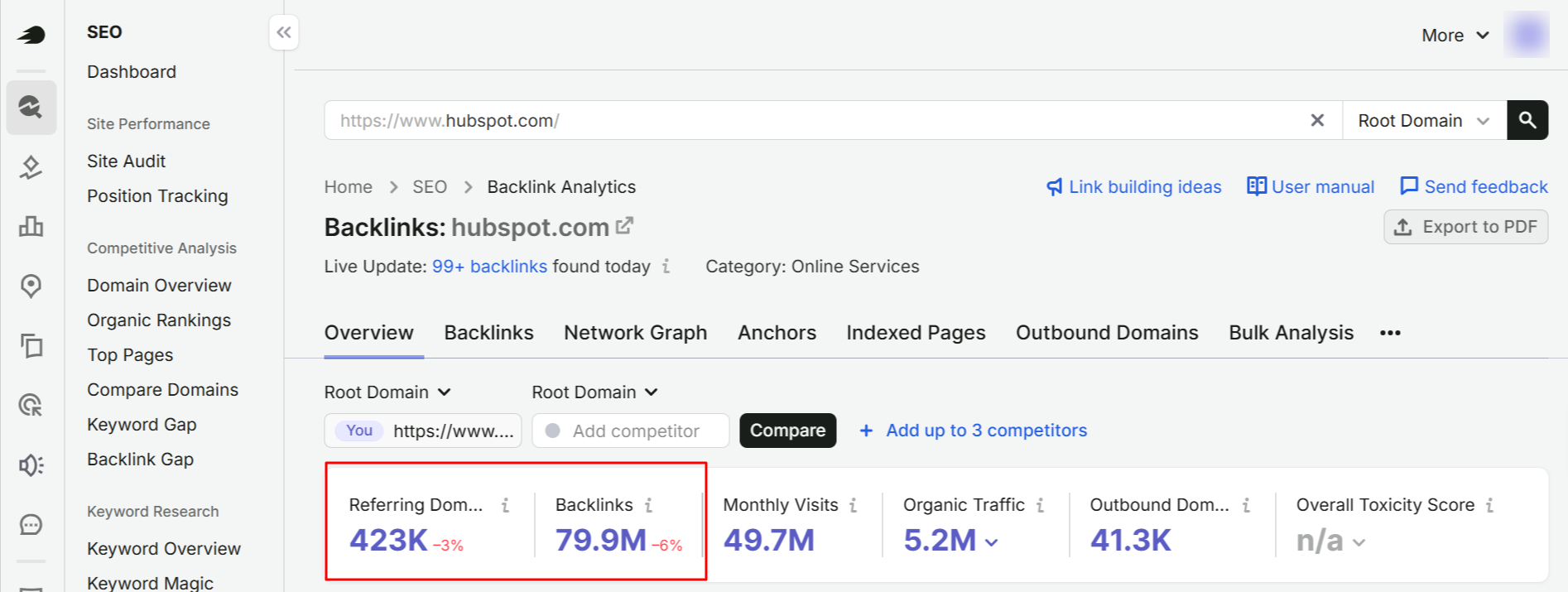The image size is (1568, 592).
Task: Open the chat bubble rail icon
Action: coord(31,525)
